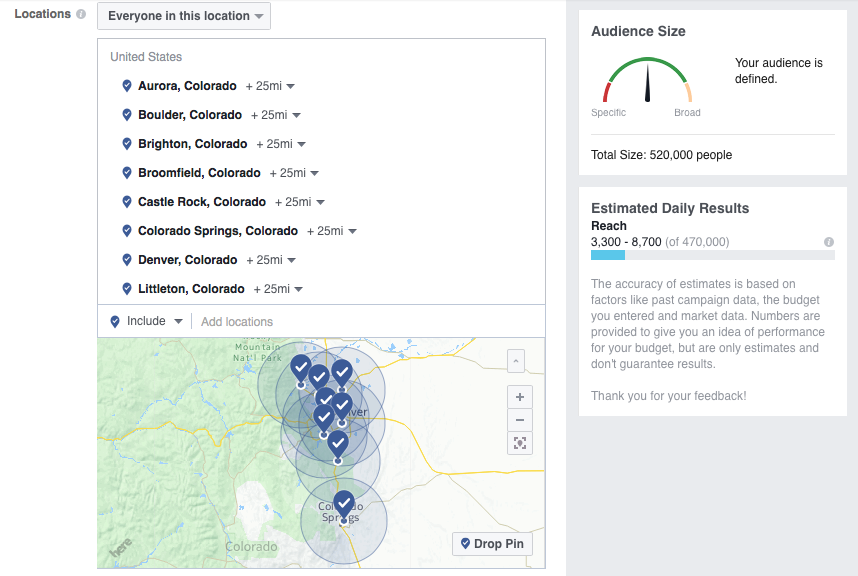Screen dimensions: 858x576
Task: Zoom in using the map plus icon
Action: click(x=520, y=397)
